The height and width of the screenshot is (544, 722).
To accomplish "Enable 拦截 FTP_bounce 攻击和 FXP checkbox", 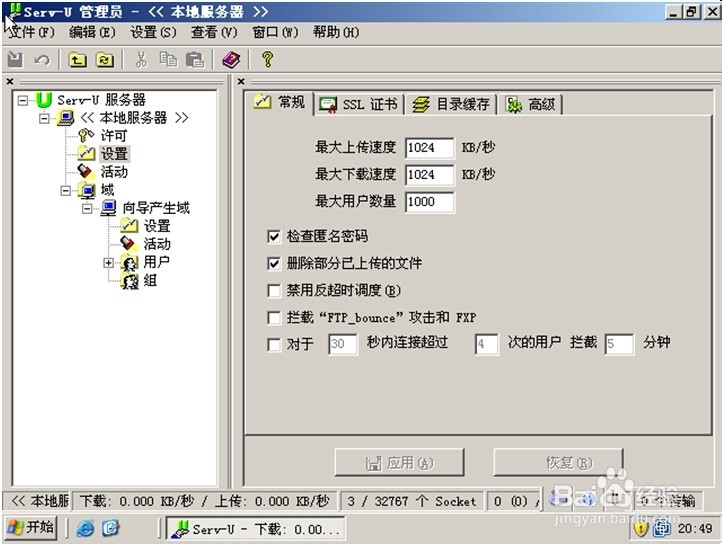I will tap(274, 317).
